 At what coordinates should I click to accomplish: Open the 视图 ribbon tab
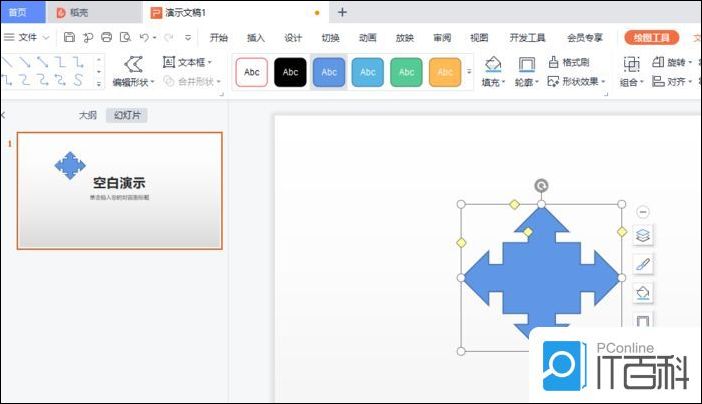click(479, 38)
